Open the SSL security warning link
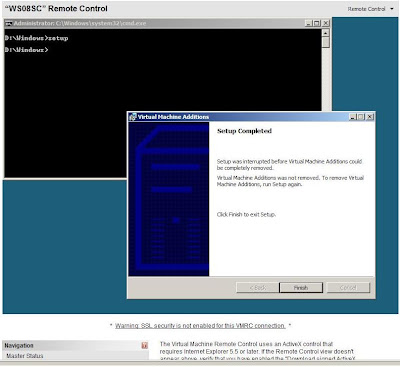The height and width of the screenshot is (367, 400). 200,326
